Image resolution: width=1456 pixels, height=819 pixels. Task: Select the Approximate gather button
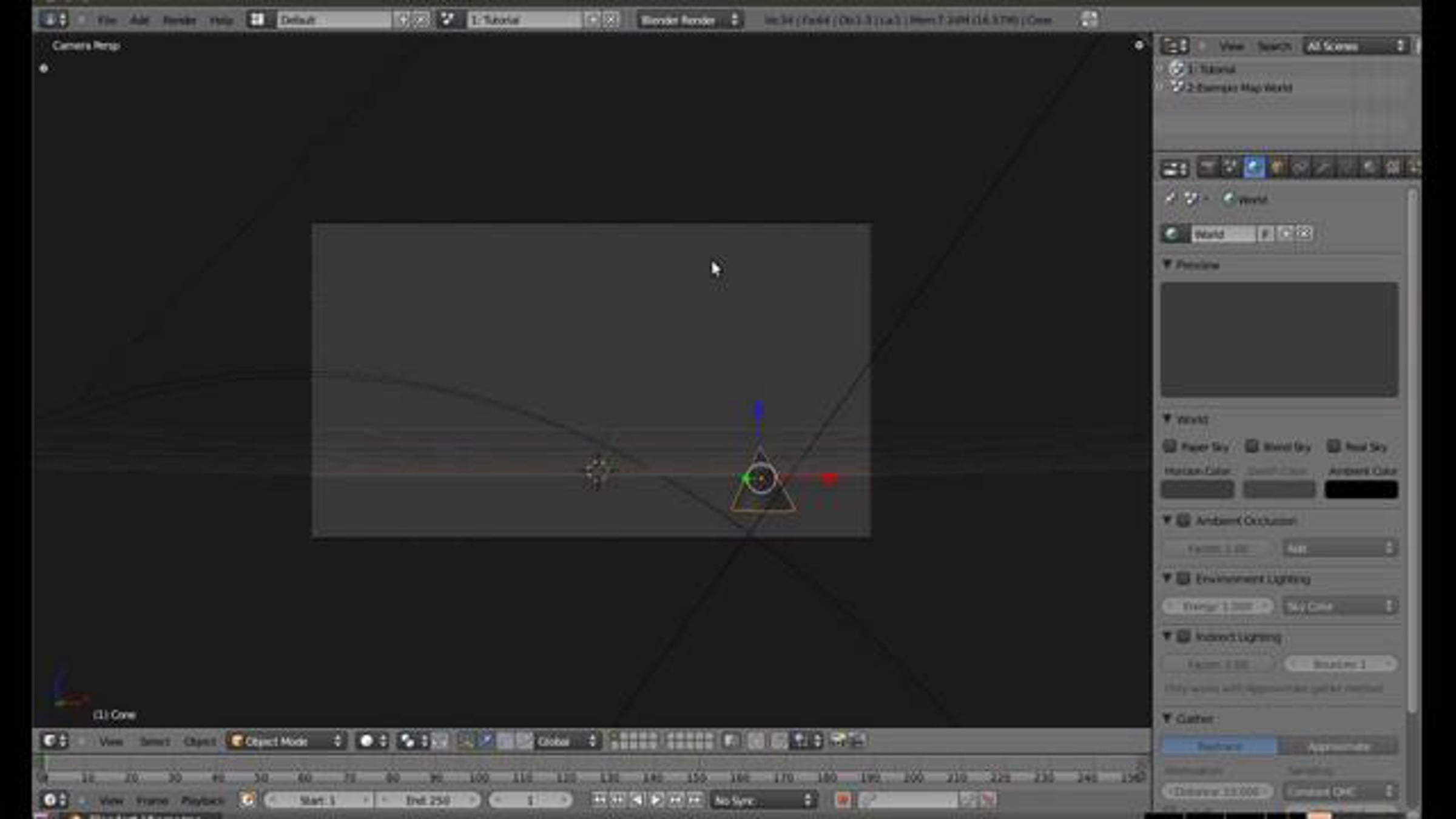pos(1338,746)
